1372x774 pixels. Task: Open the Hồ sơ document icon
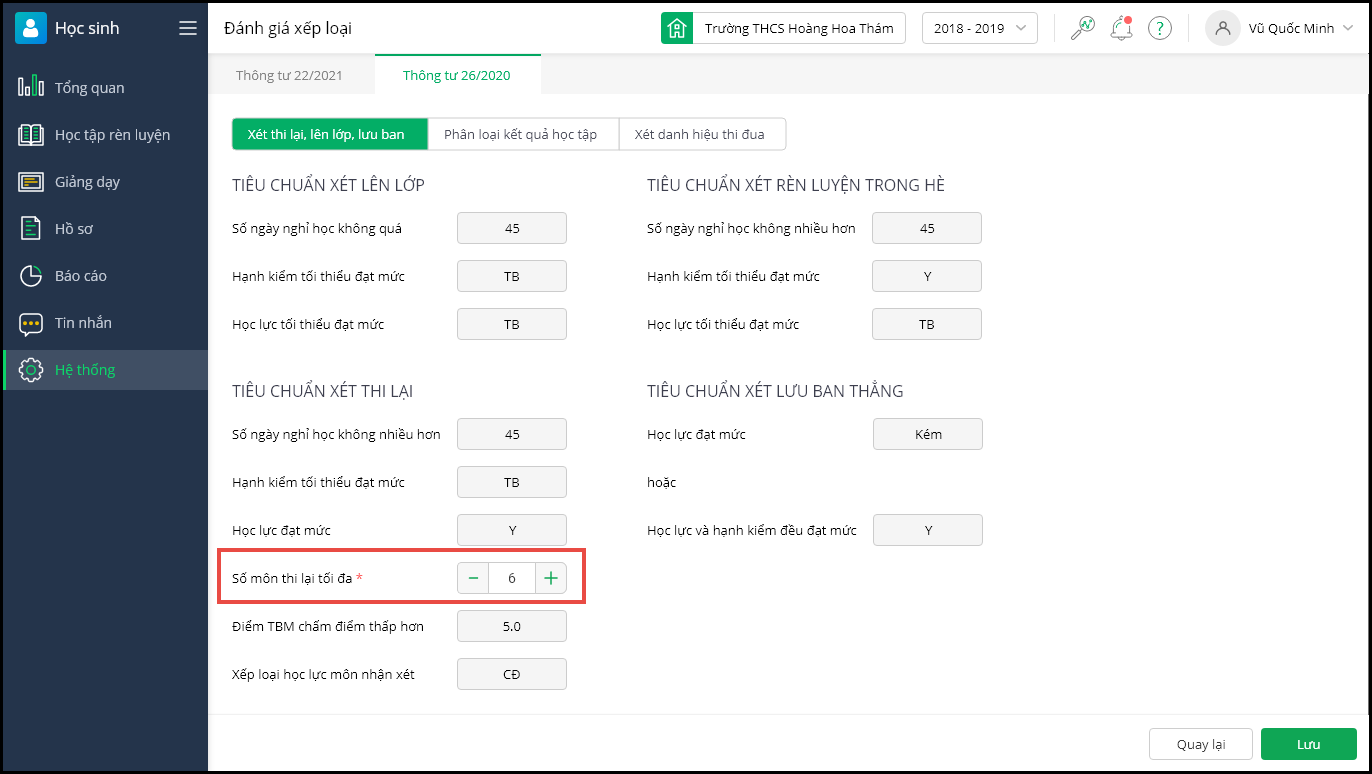point(31,229)
